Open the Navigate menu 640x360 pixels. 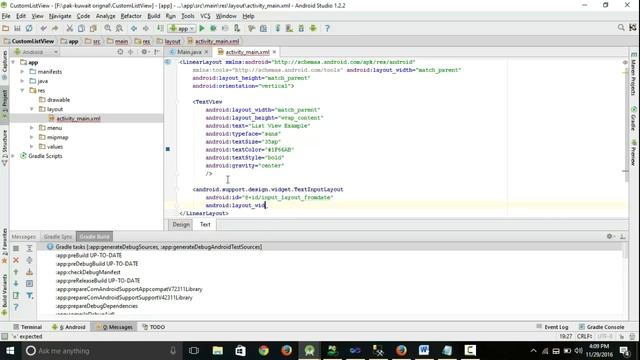(x=60, y=16)
